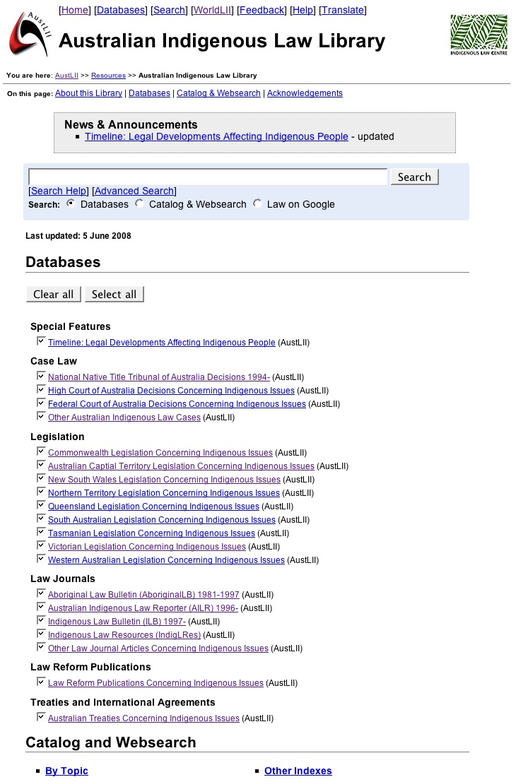Image resolution: width=516 pixels, height=782 pixels.
Task: Select the Databases search radio button
Action: pos(71,203)
